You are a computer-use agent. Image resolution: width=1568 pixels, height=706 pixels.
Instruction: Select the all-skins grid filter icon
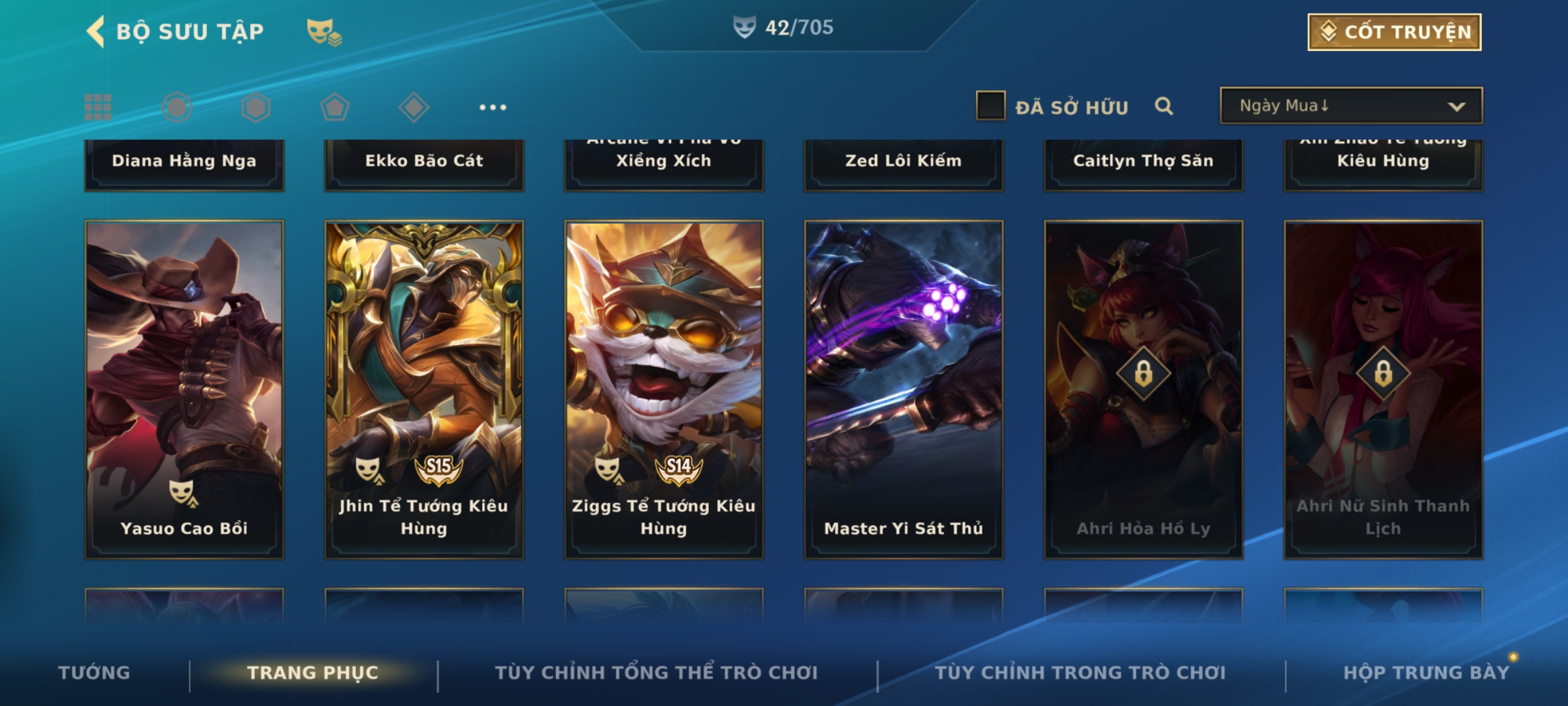pyautogui.click(x=98, y=107)
